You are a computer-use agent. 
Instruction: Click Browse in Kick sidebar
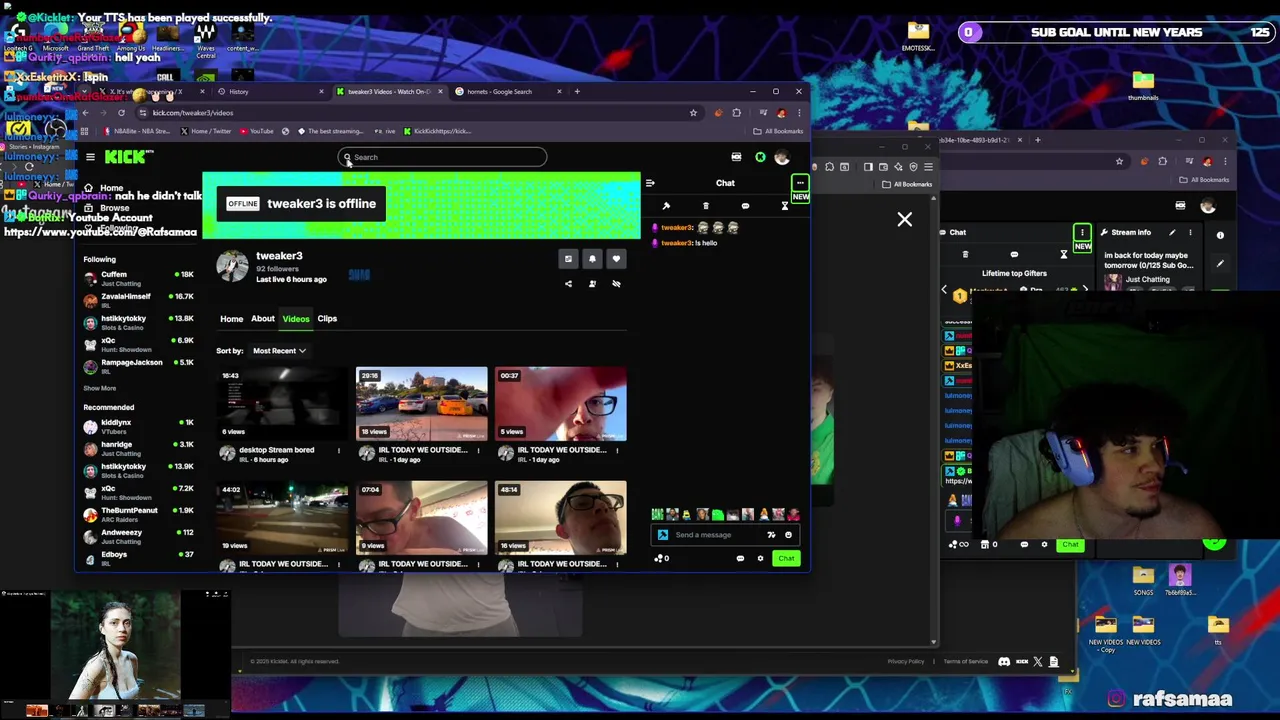[x=105, y=208]
